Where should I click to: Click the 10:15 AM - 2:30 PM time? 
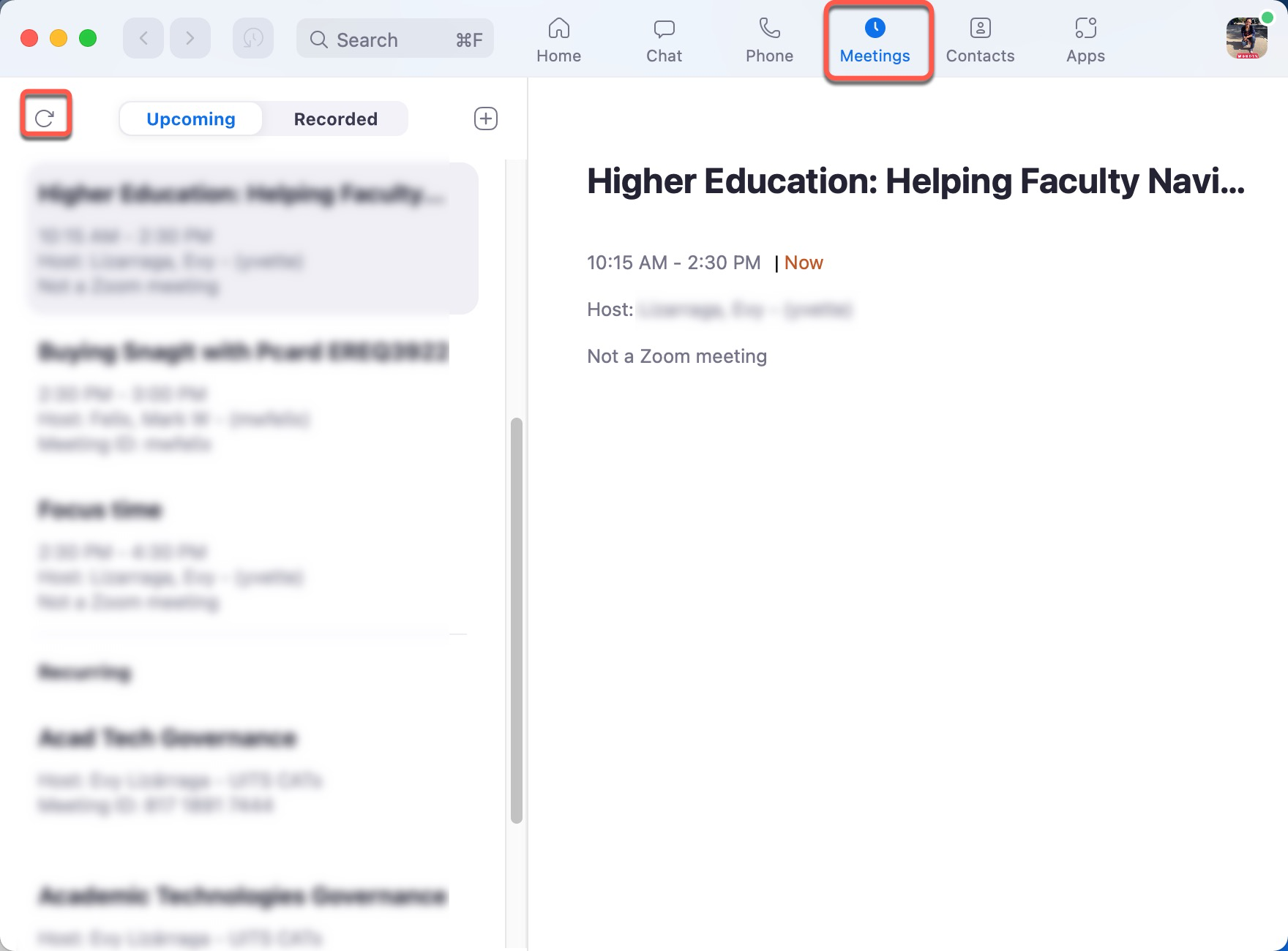point(674,263)
